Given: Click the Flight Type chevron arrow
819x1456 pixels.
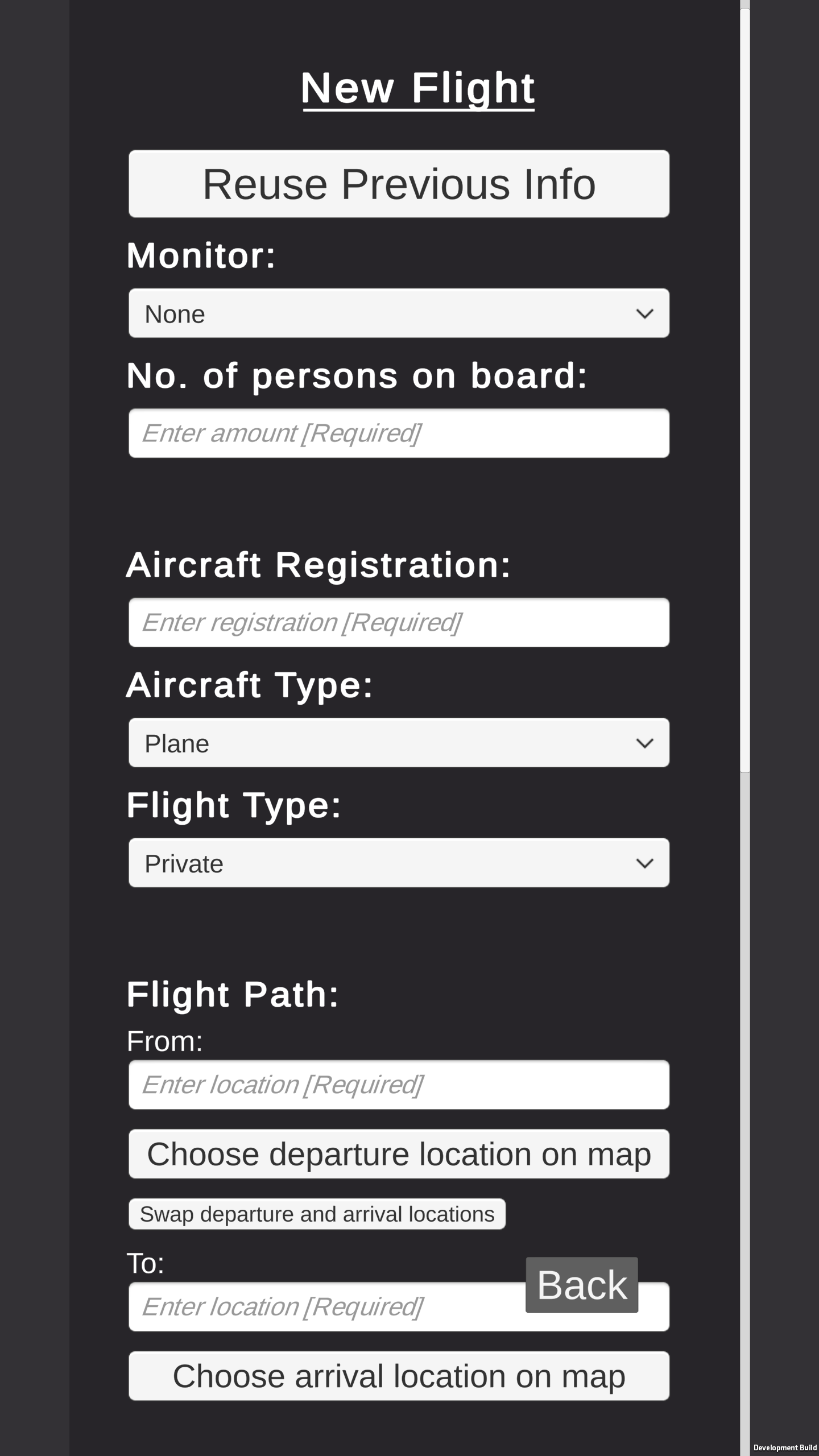Looking at the screenshot, I should point(644,863).
